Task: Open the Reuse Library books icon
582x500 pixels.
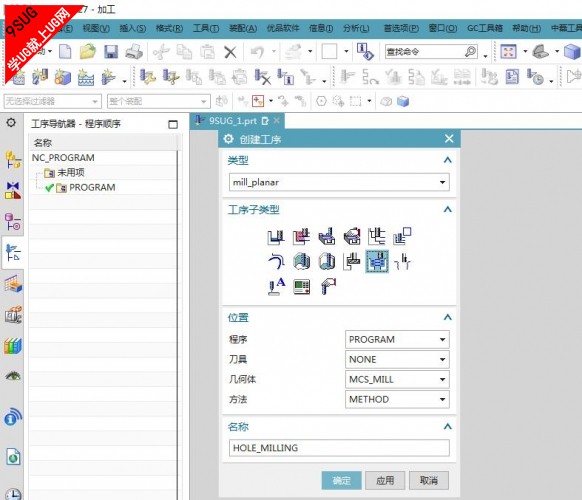Action: 13,346
